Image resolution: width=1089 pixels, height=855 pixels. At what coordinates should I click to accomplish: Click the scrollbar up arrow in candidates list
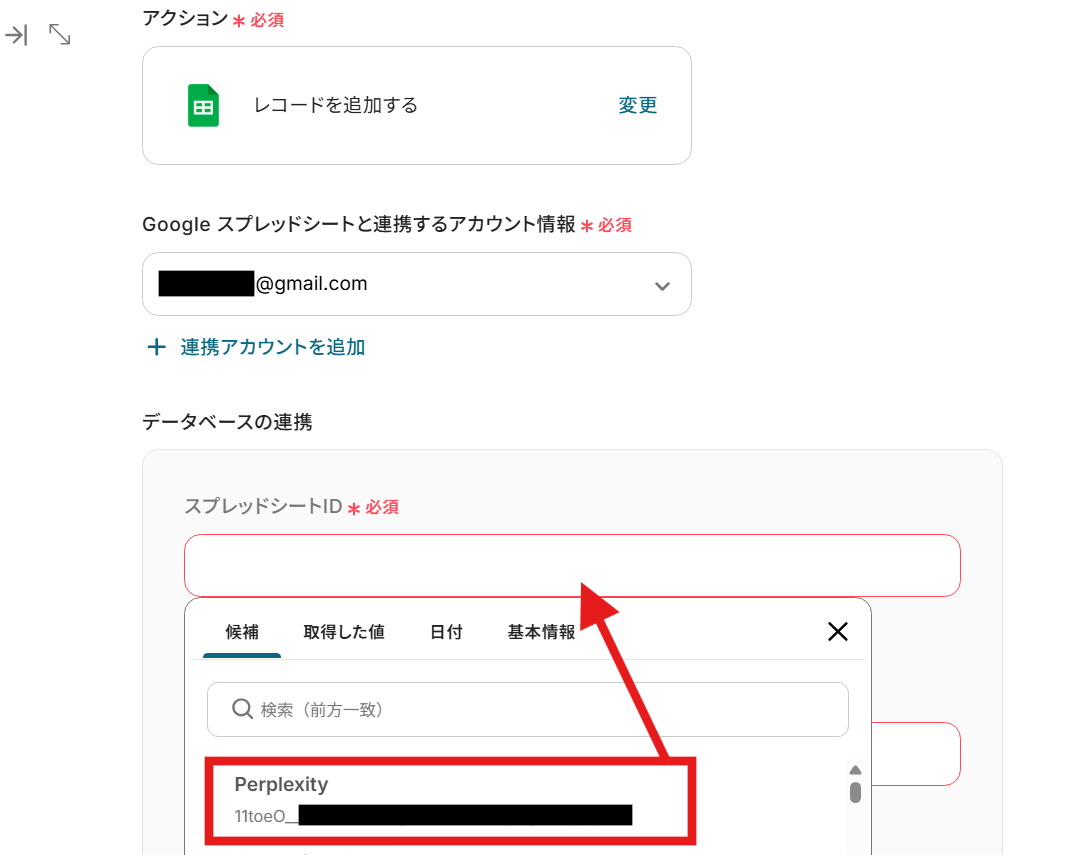[x=856, y=770]
